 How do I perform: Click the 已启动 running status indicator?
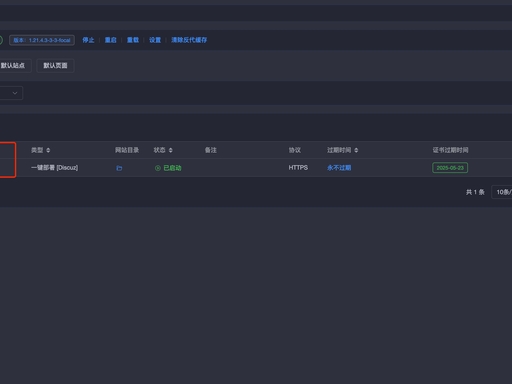(x=168, y=168)
